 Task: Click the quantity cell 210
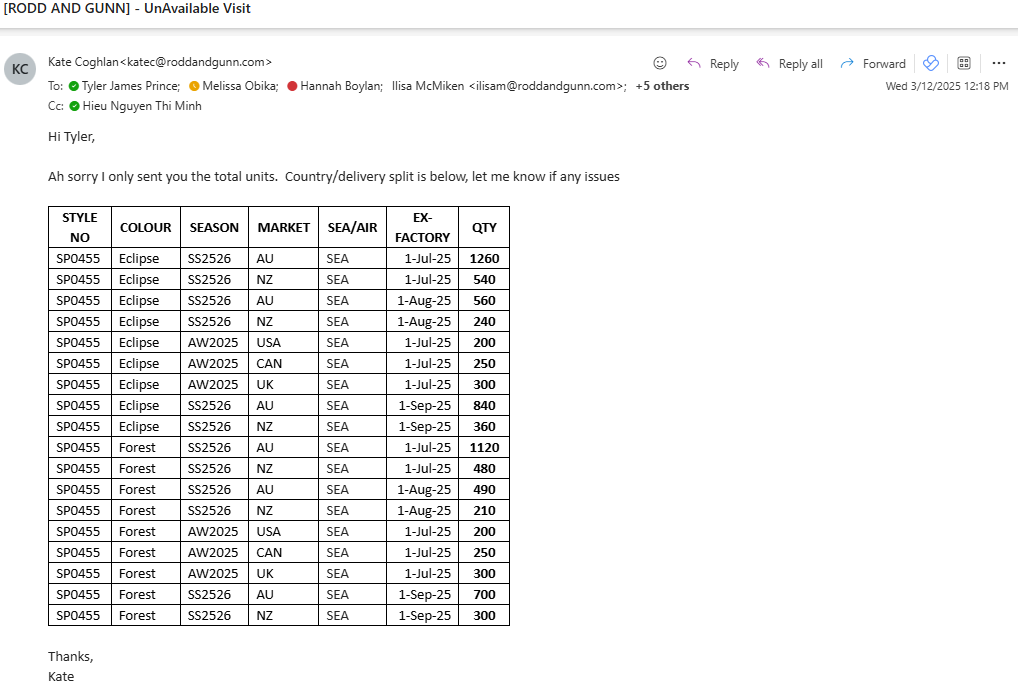pos(484,510)
